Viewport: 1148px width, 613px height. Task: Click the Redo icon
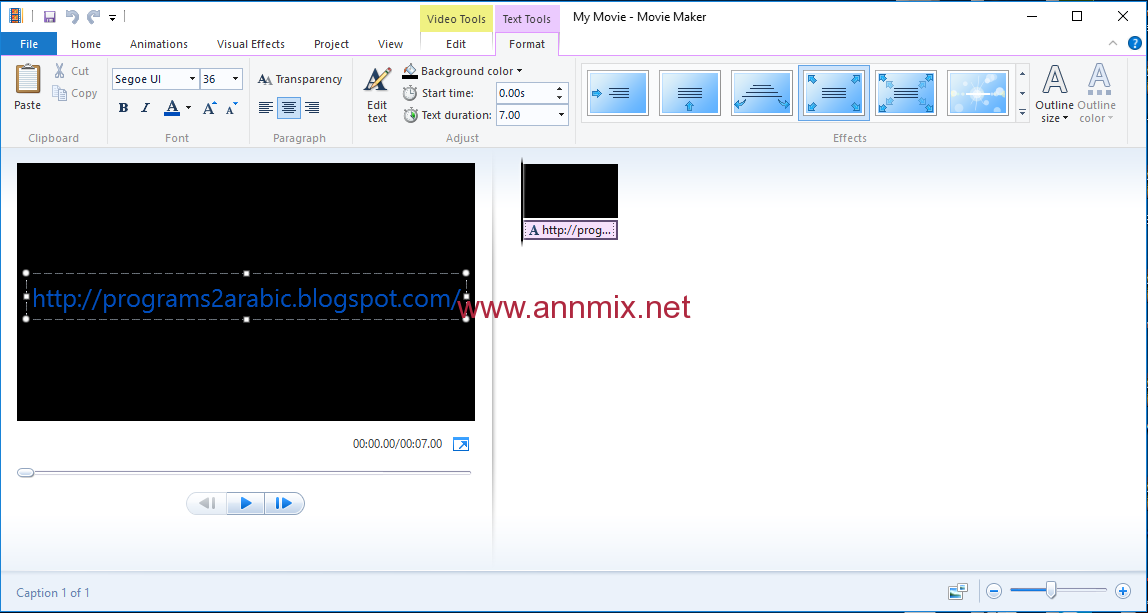point(94,16)
